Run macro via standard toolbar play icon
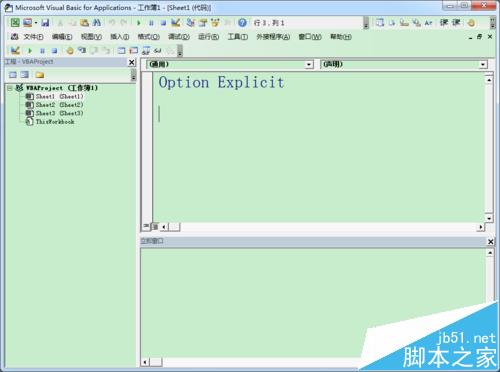The image size is (500, 372). pyautogui.click(x=139, y=23)
